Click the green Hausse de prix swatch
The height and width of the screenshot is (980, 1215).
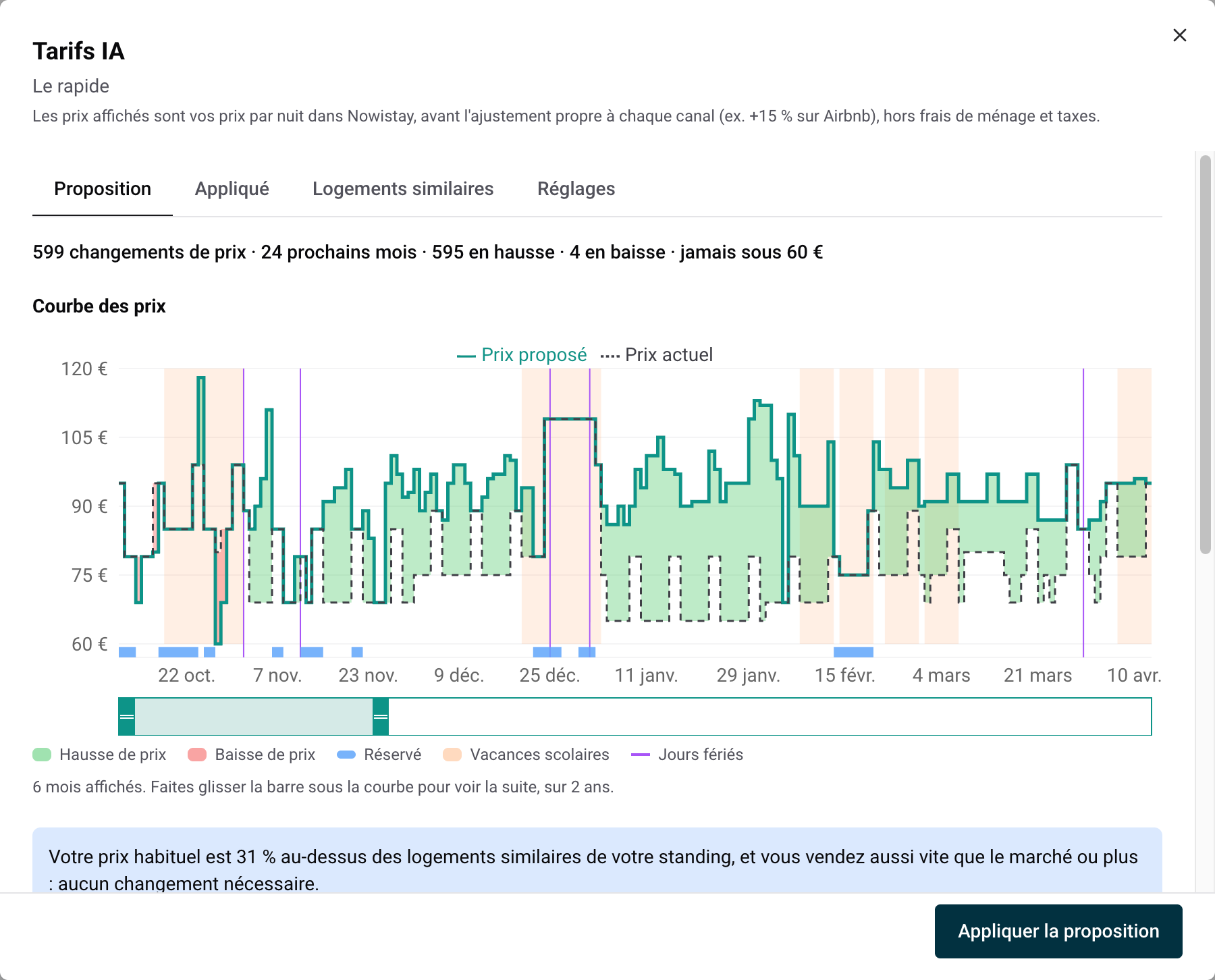click(42, 755)
